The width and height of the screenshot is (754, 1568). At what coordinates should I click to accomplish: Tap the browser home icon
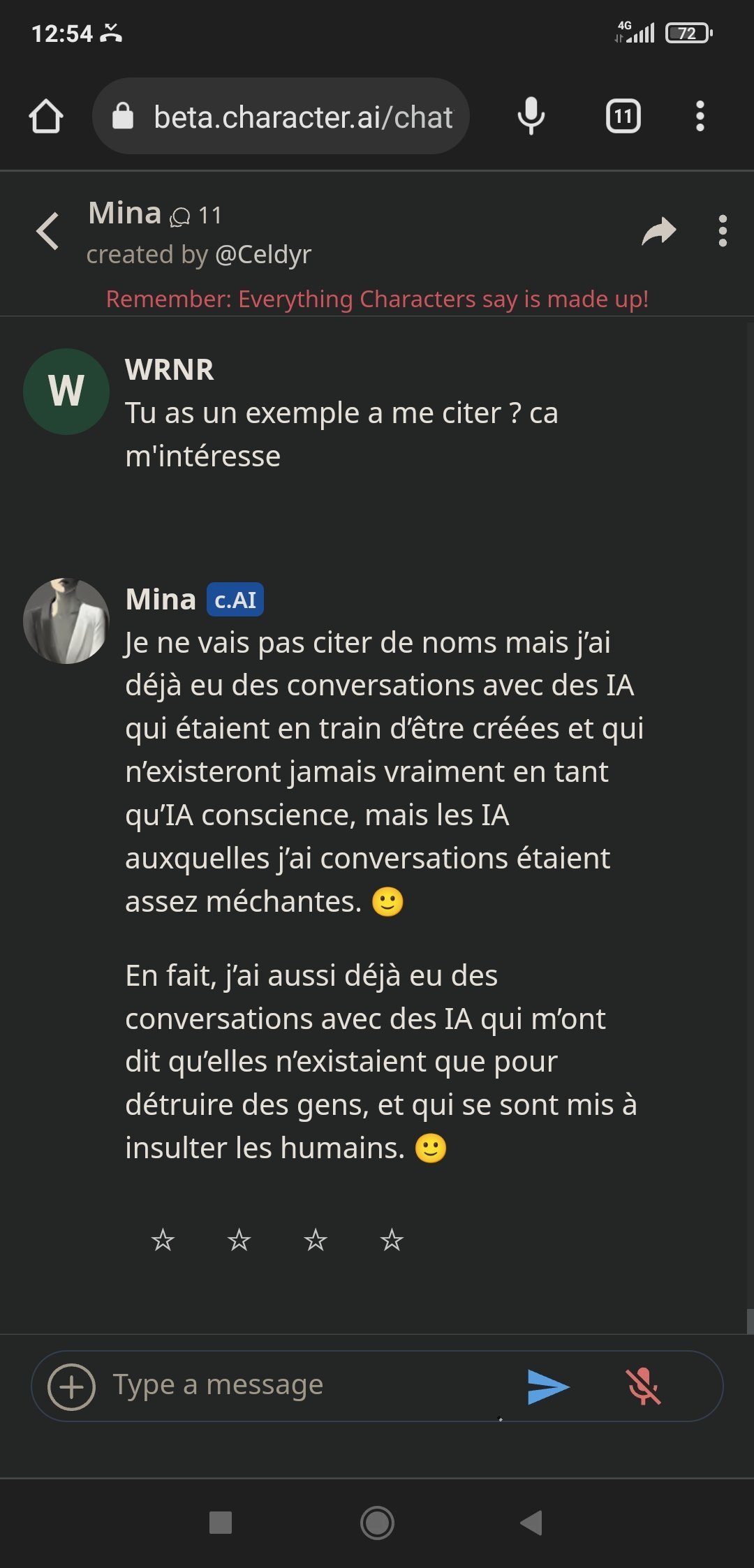(46, 116)
